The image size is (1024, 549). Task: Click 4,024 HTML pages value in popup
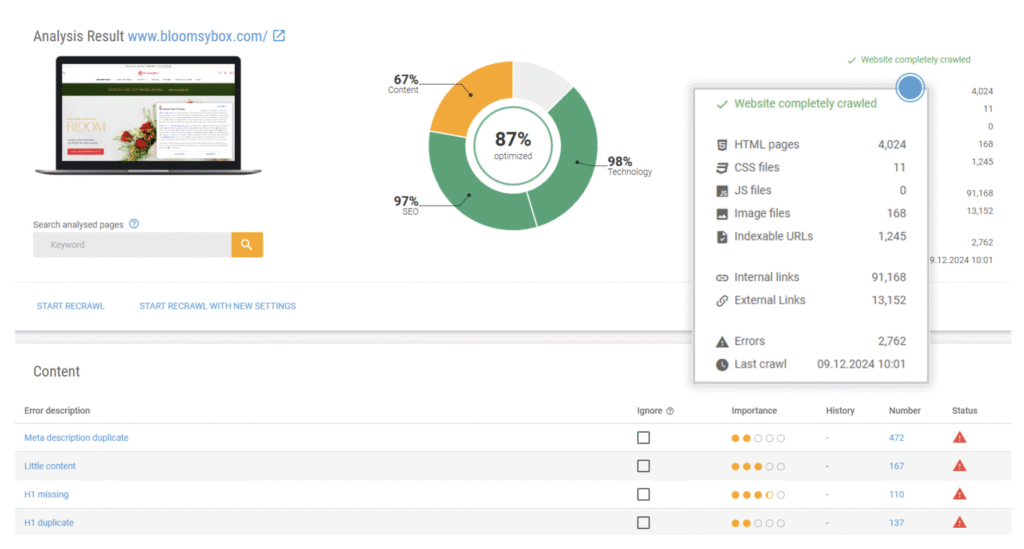pyautogui.click(x=891, y=145)
